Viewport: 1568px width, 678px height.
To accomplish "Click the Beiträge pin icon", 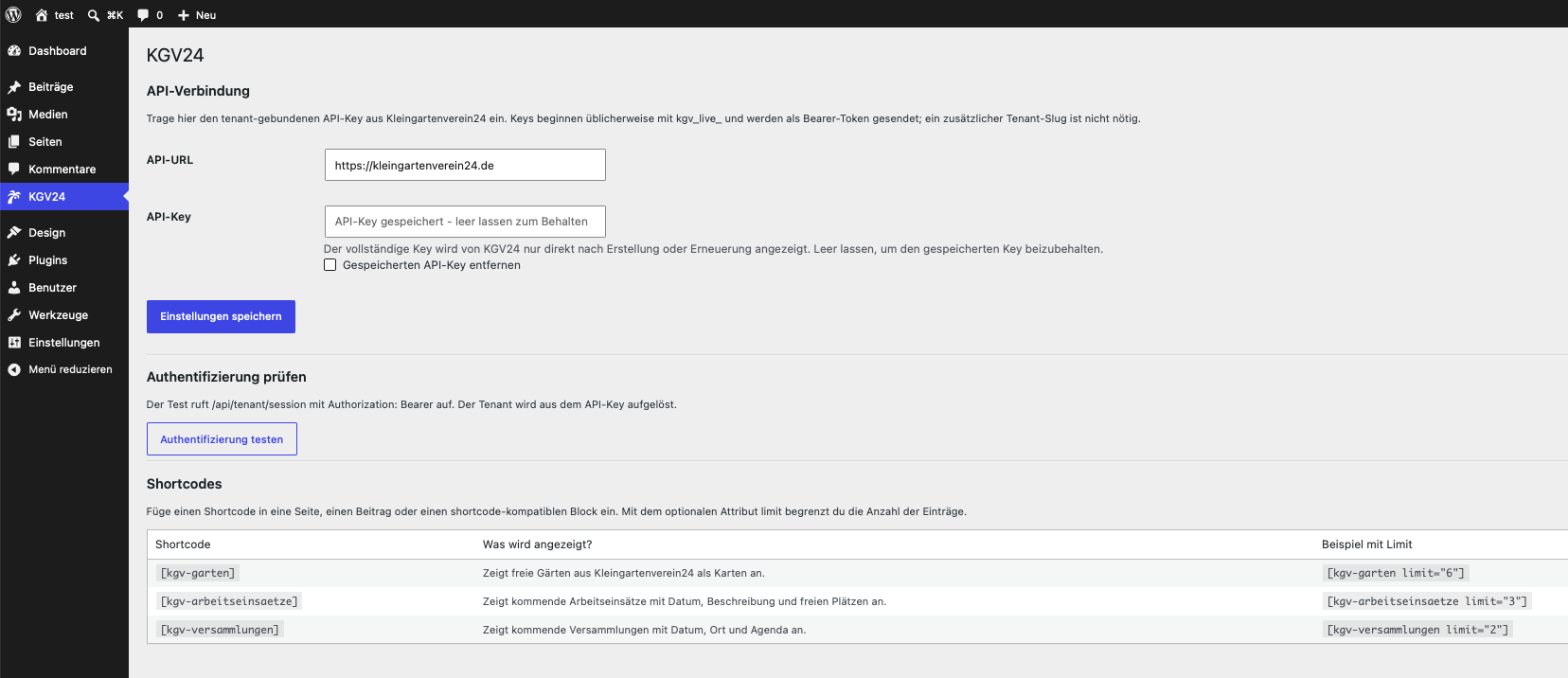I will pyautogui.click(x=14, y=87).
